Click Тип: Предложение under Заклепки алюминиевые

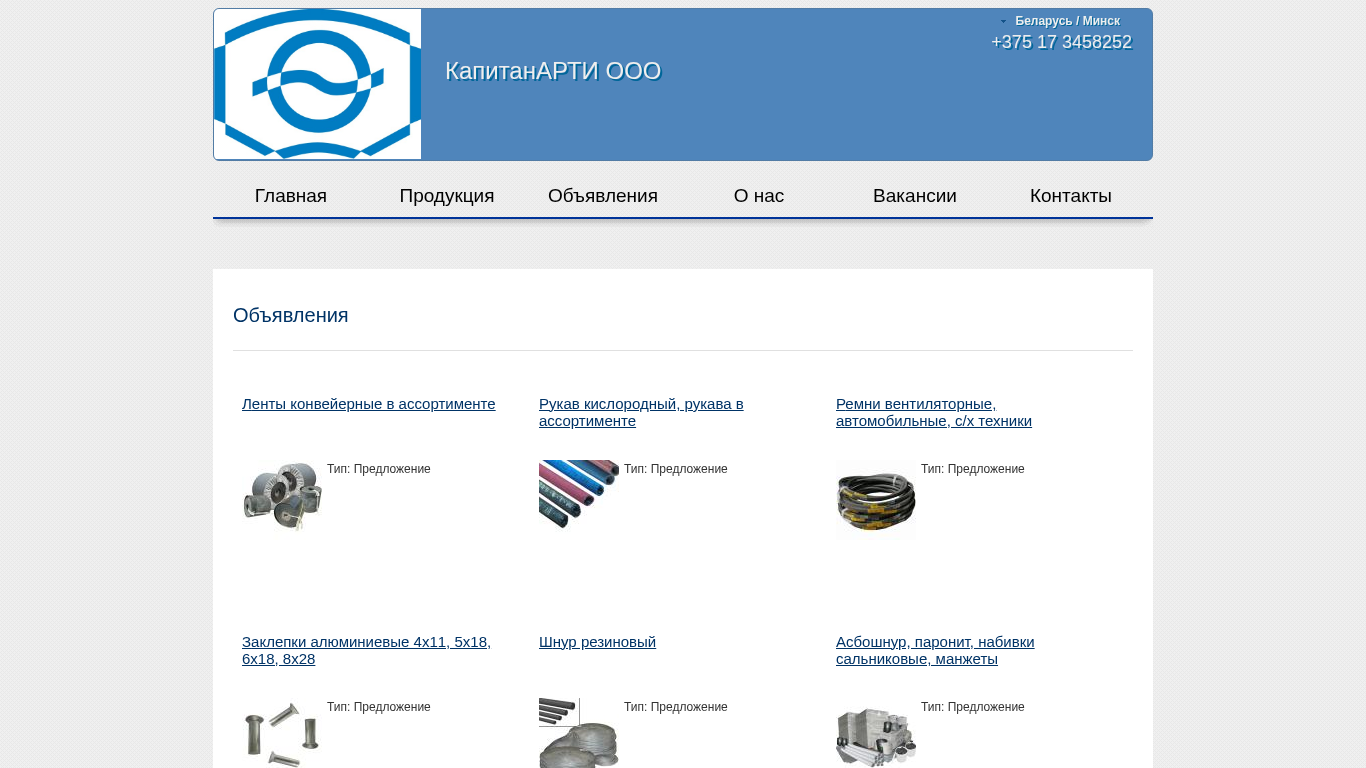click(379, 707)
